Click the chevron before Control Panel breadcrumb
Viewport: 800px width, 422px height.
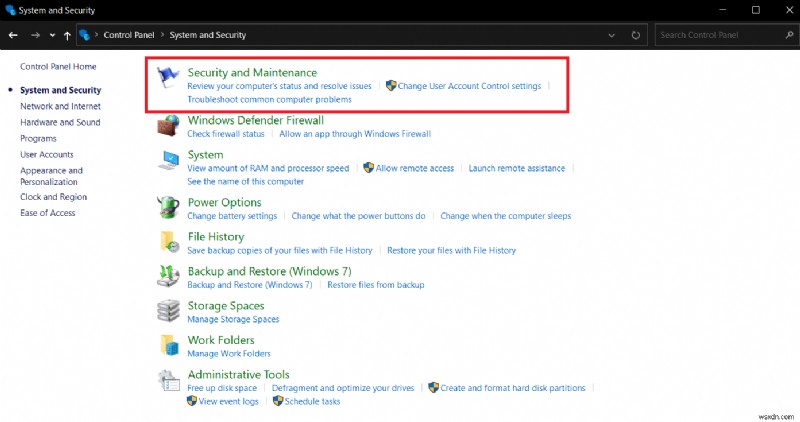96,35
